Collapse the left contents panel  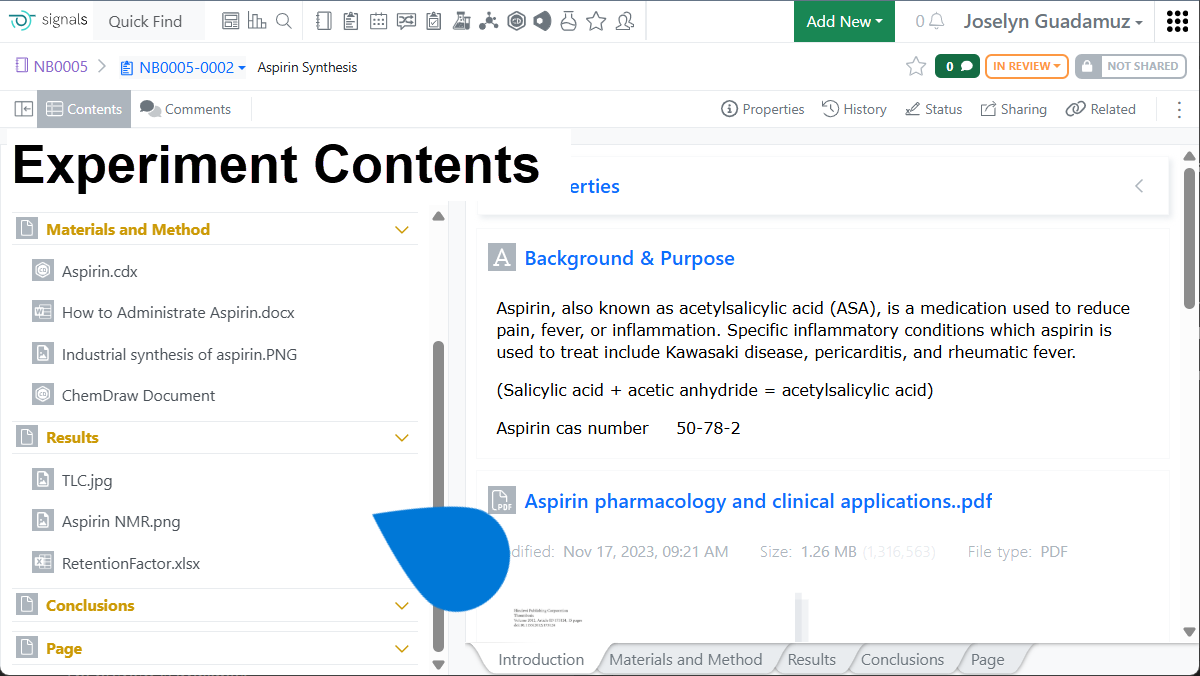pos(23,109)
